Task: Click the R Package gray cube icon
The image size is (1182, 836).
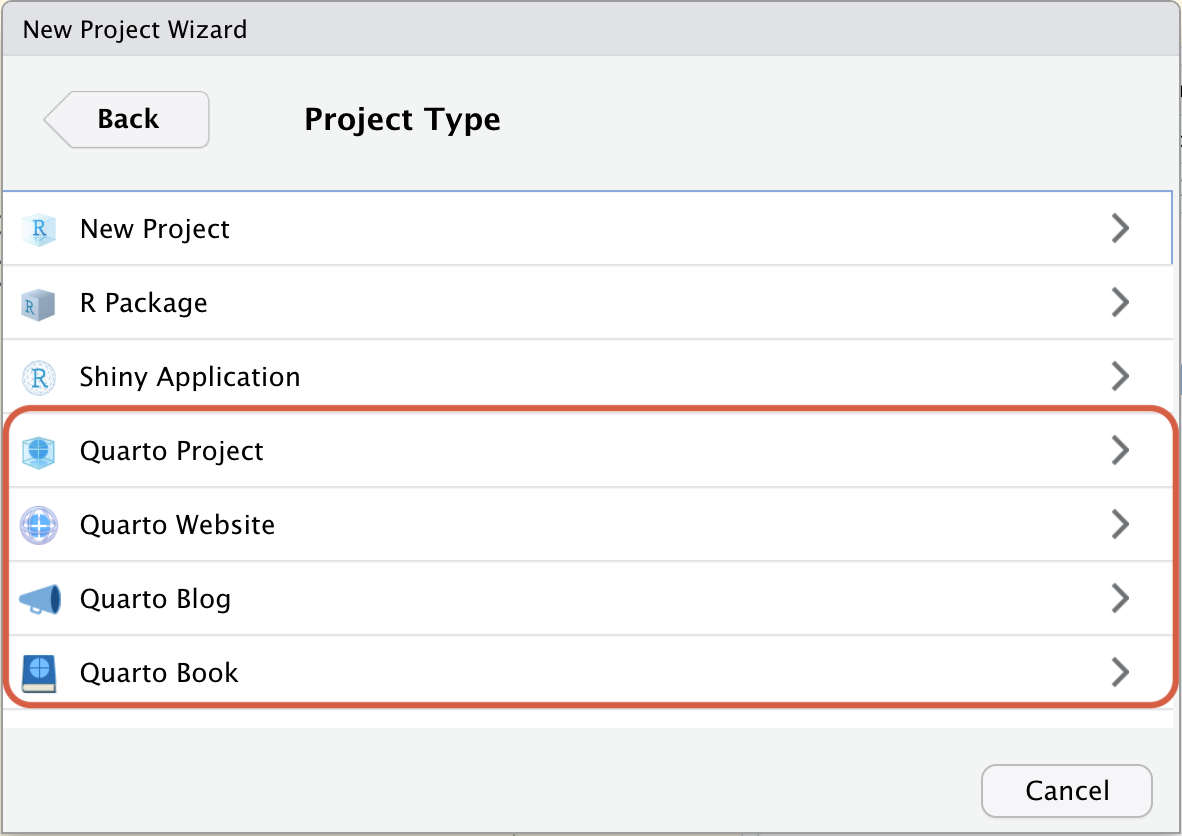Action: coord(40,303)
